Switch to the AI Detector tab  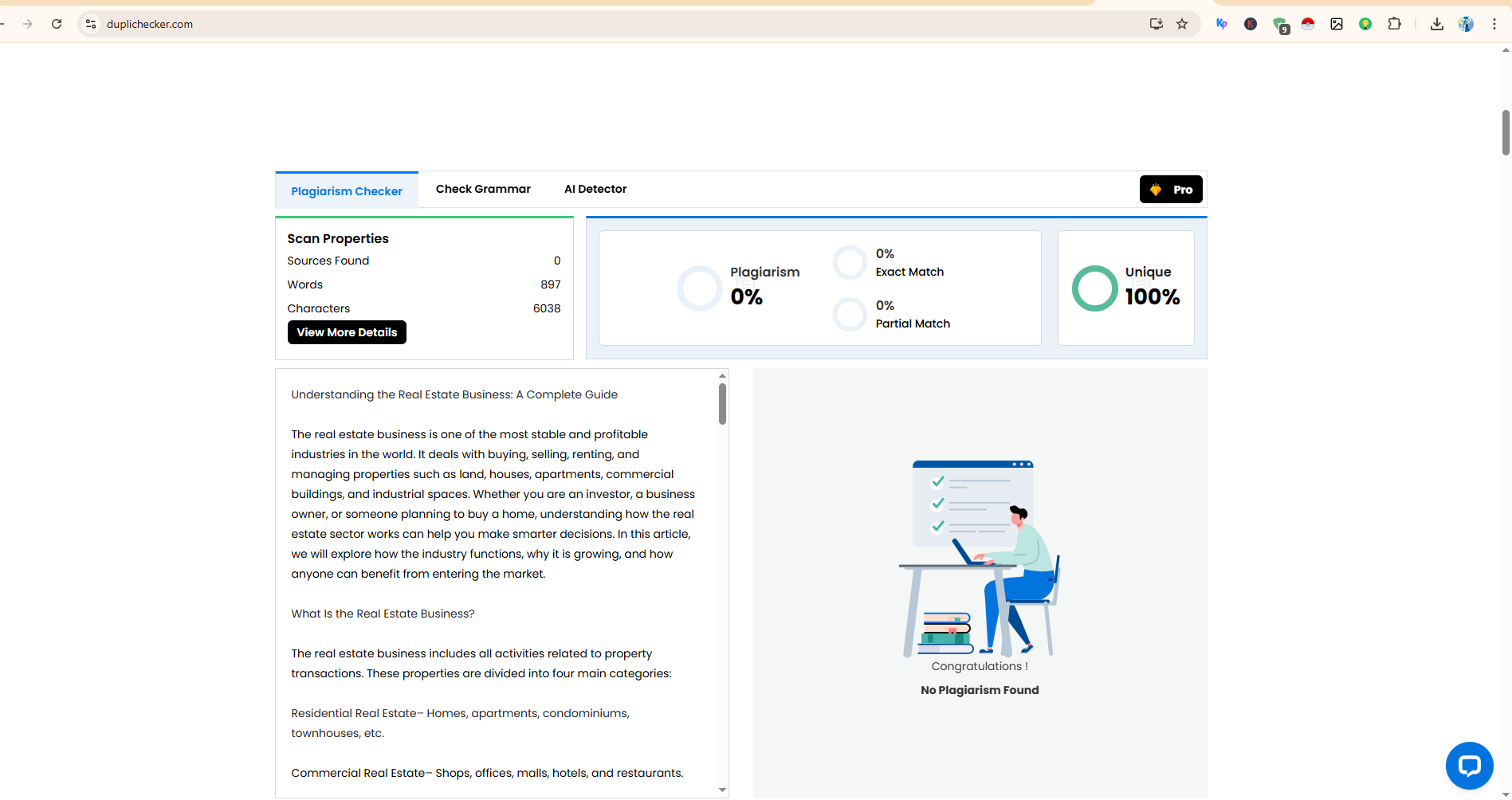(595, 189)
